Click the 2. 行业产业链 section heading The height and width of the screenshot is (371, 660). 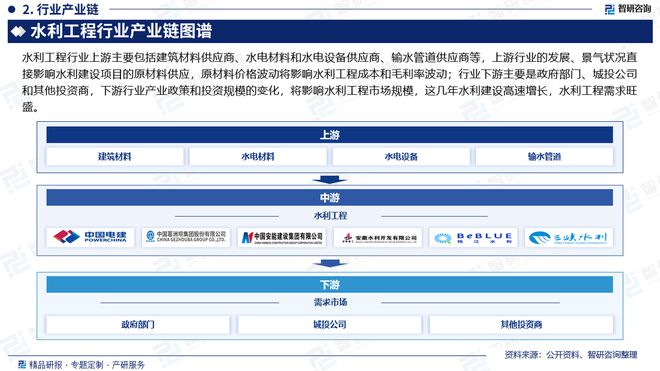coord(61,9)
